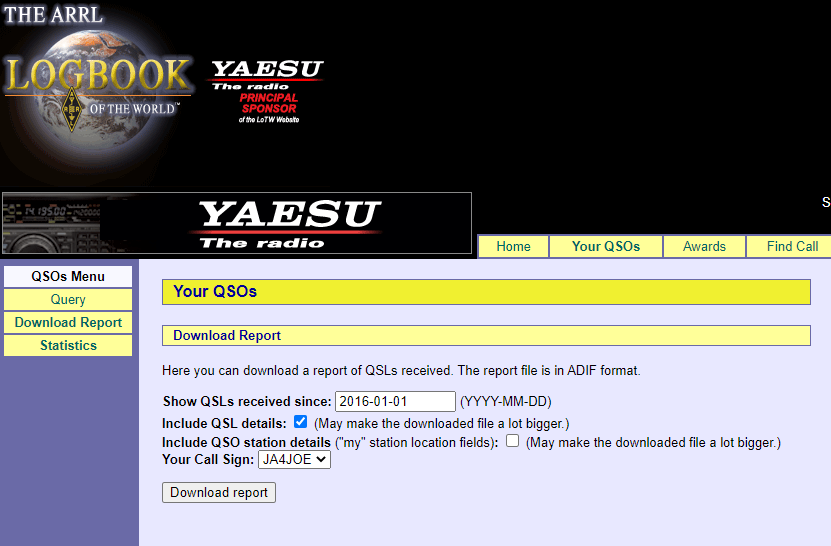Viewport: 831px width, 546px height.
Task: Expand the Your Call Sign dropdown
Action: click(x=294, y=460)
